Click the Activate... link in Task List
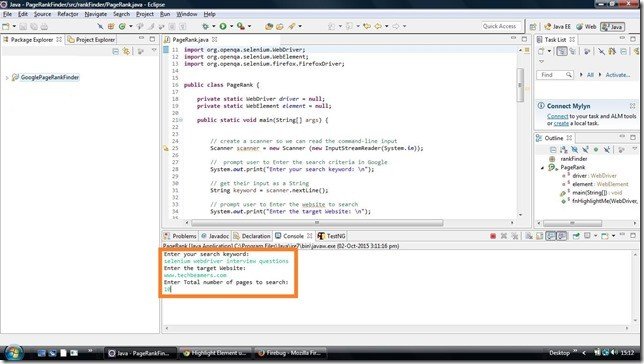The width and height of the screenshot is (644, 364). 618,75
